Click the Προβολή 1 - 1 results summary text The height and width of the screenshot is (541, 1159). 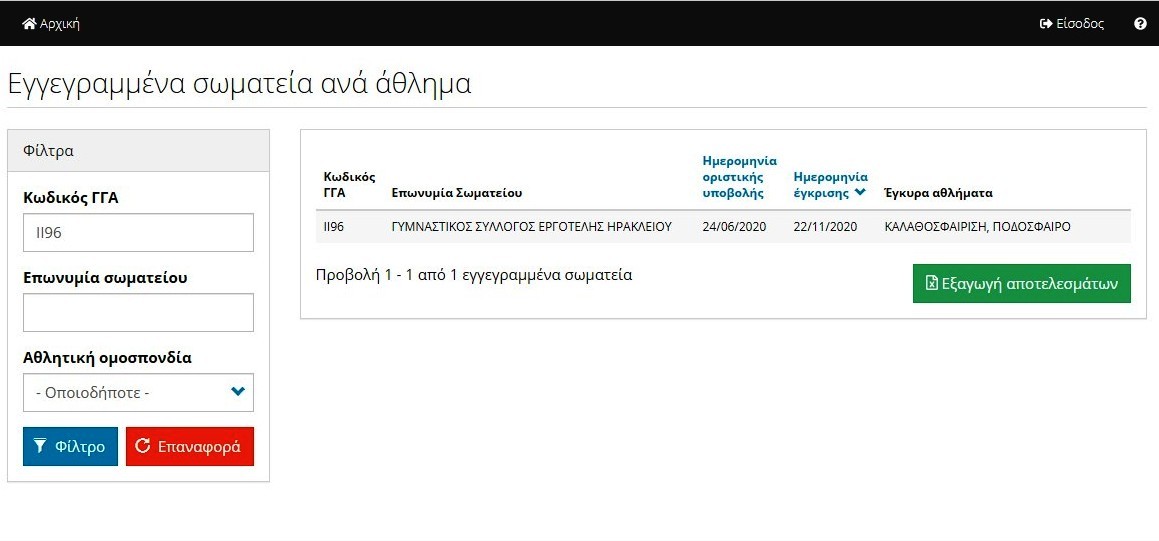(x=474, y=276)
